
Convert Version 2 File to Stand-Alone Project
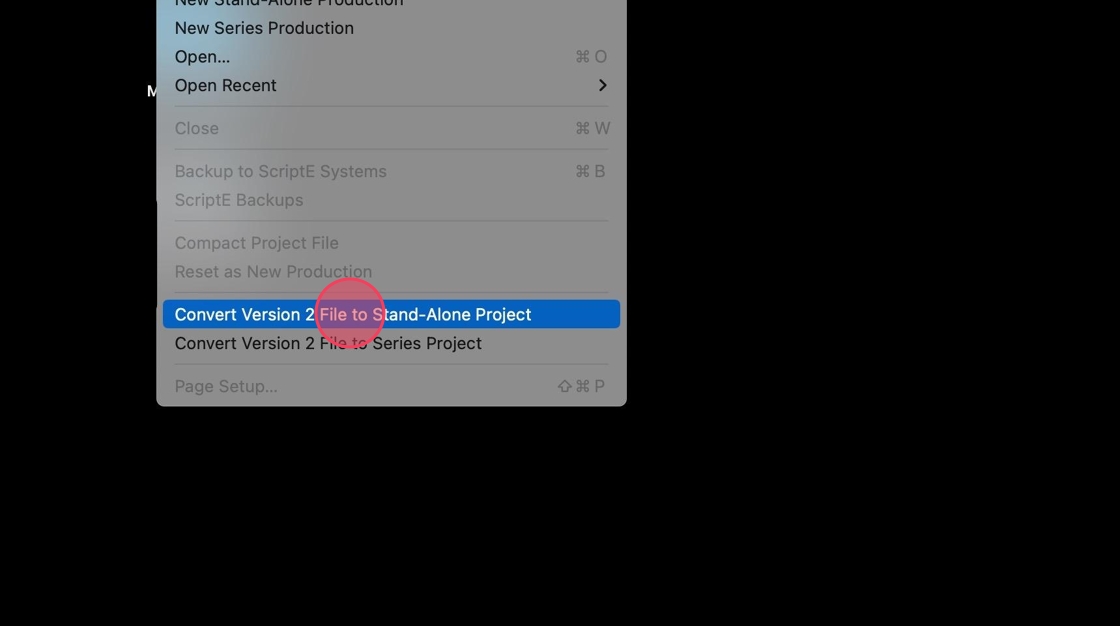tap(391, 314)
